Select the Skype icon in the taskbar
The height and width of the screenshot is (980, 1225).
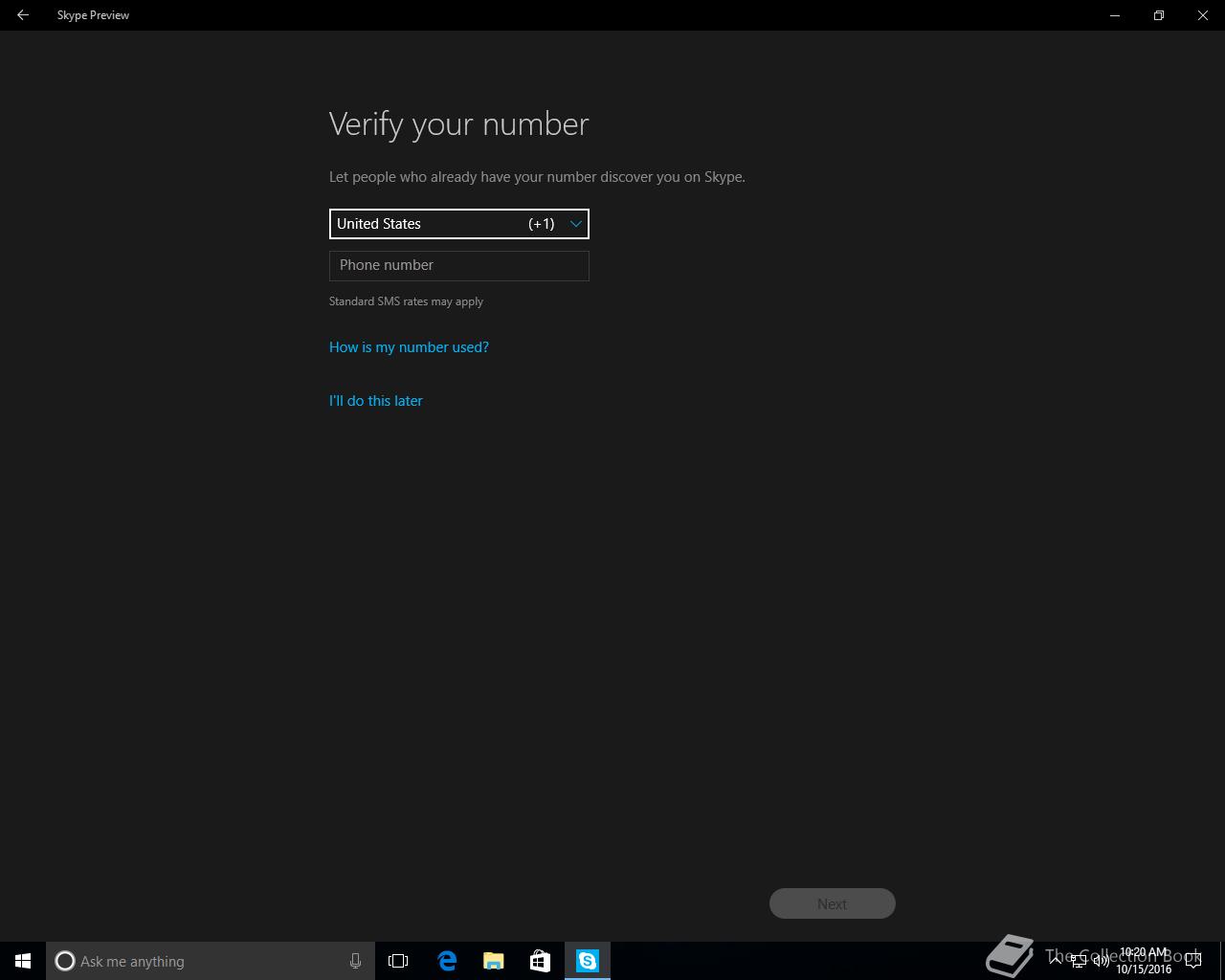pyautogui.click(x=588, y=961)
